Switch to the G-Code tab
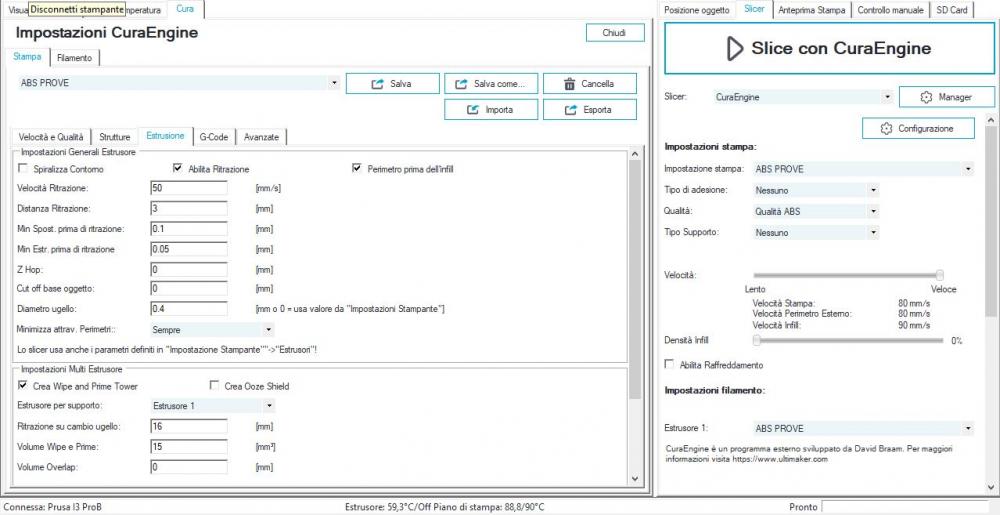 click(214, 136)
